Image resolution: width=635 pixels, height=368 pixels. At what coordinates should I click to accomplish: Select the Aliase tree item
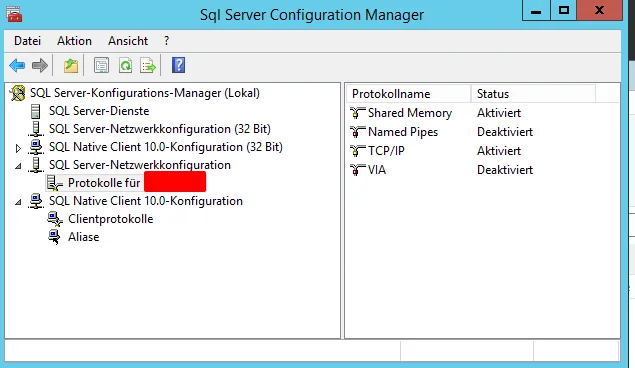[x=83, y=237]
